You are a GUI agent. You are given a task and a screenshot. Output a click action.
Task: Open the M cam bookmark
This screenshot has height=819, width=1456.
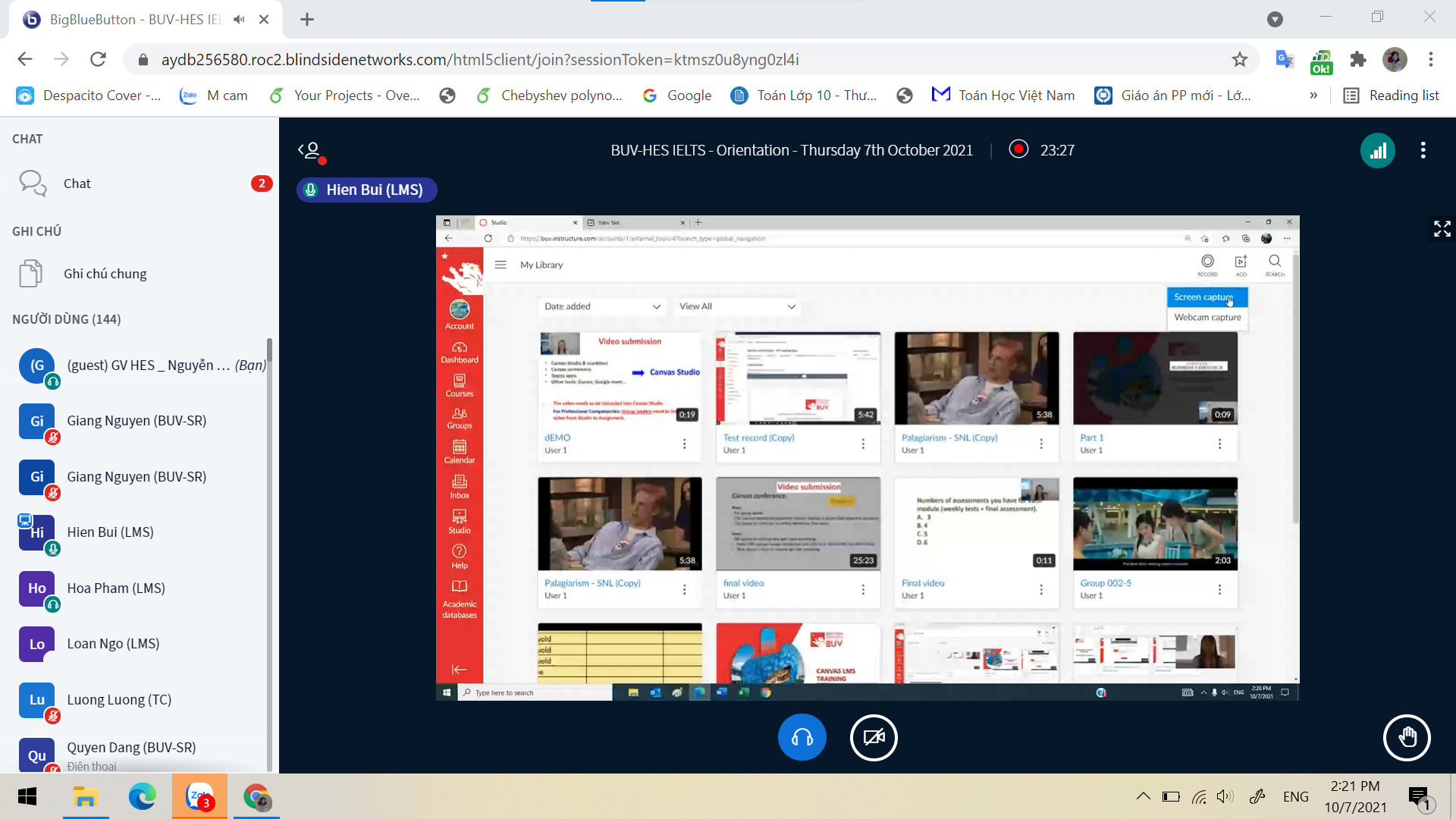[214, 96]
